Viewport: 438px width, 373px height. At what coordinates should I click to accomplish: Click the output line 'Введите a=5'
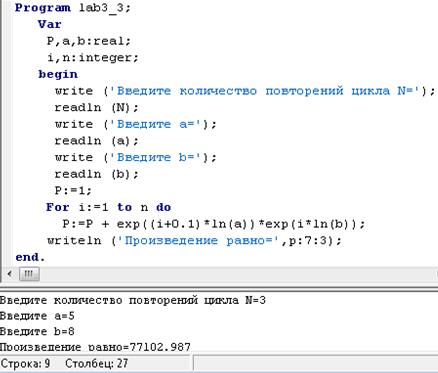(37, 316)
